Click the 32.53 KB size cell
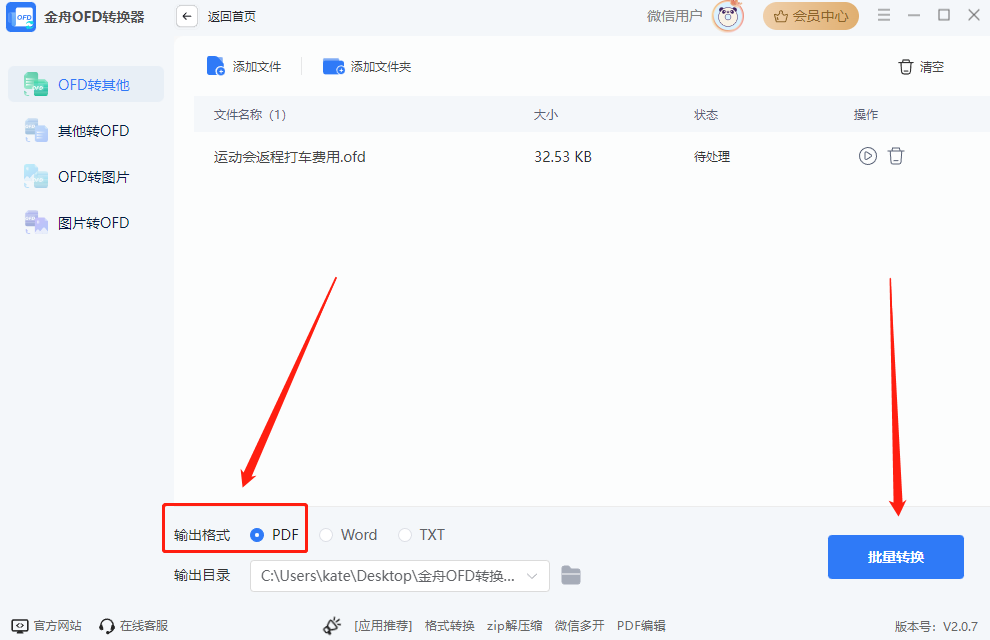Viewport: 990px width, 640px height. [x=563, y=157]
